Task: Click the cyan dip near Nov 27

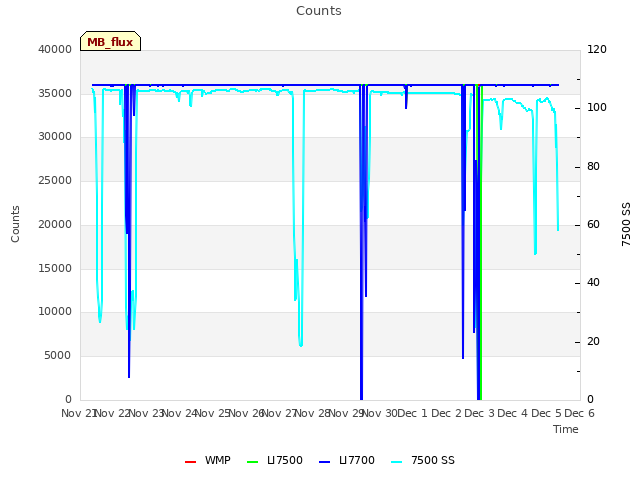Action: pos(299,220)
